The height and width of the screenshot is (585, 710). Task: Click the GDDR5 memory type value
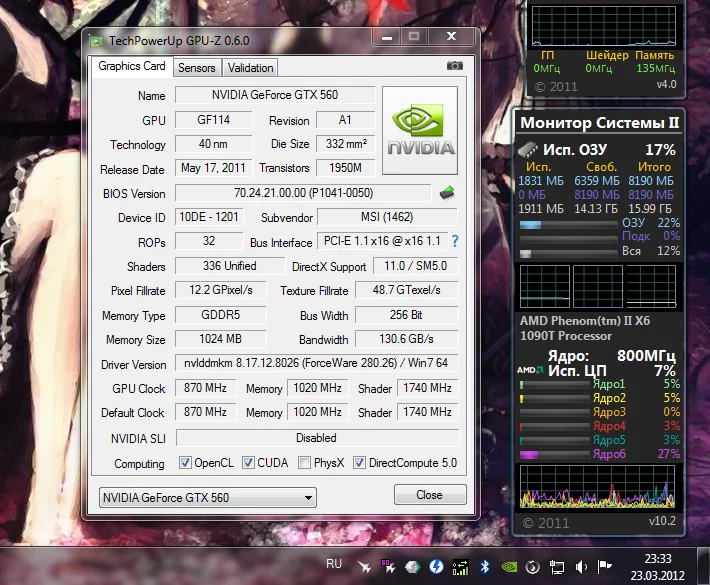pyautogui.click(x=221, y=315)
